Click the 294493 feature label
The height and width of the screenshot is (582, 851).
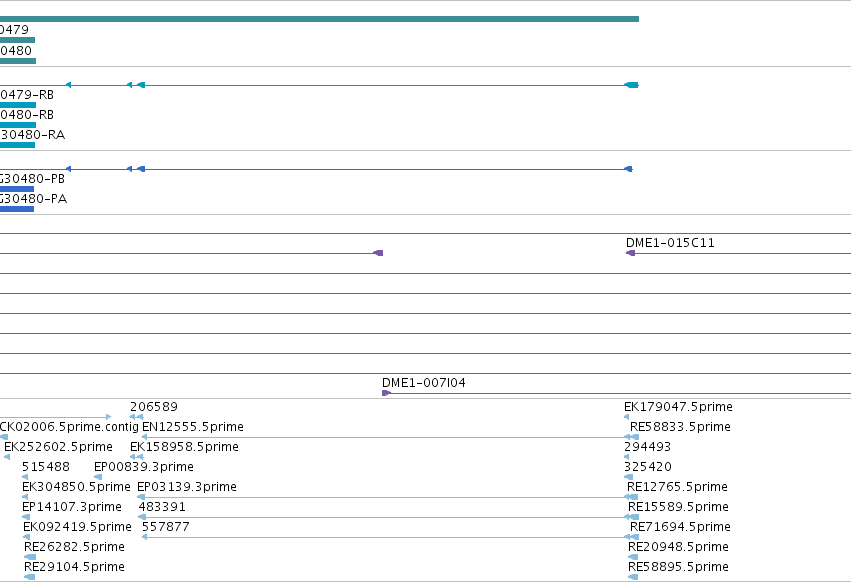[x=647, y=447]
